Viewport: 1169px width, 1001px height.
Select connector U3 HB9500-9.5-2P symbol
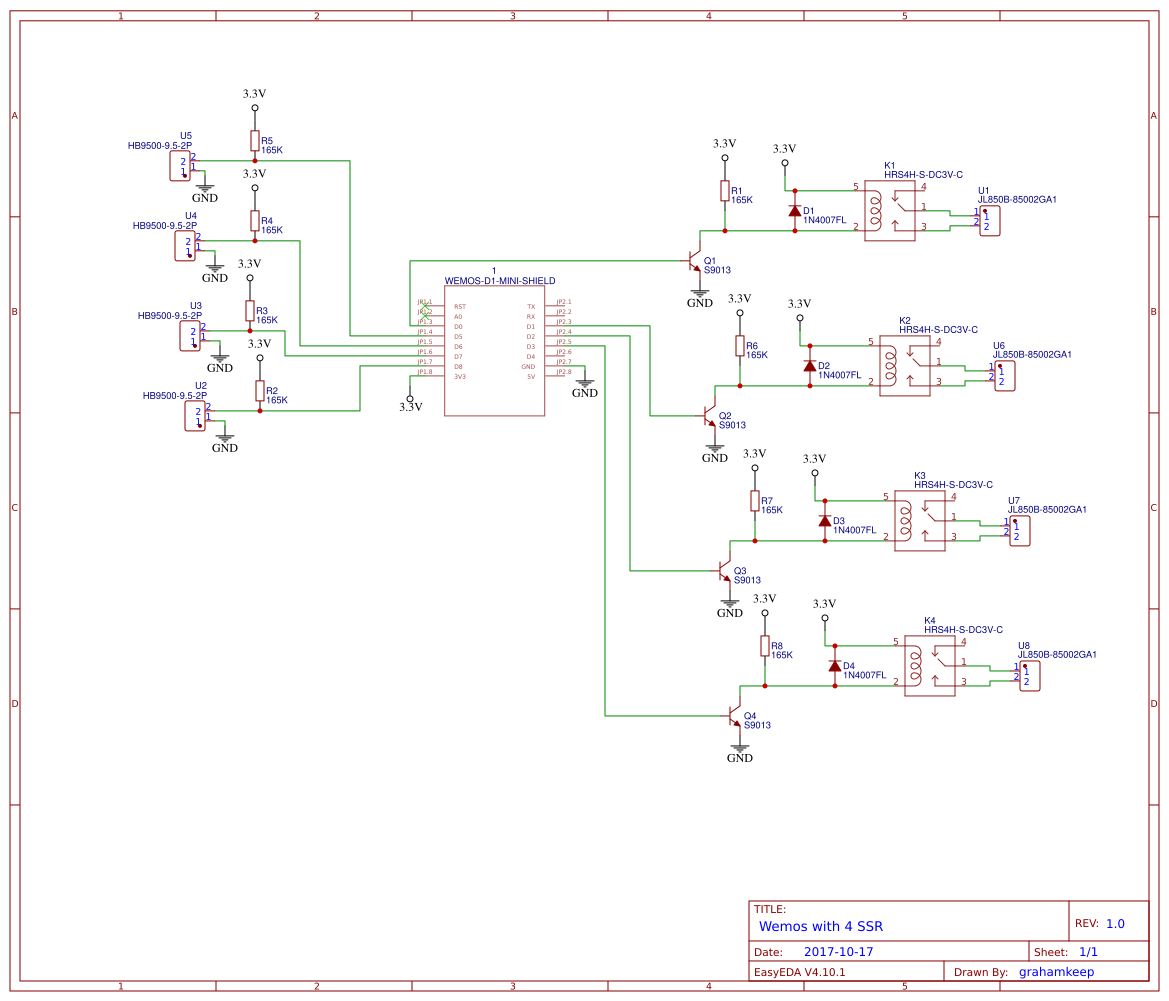pyautogui.click(x=189, y=337)
